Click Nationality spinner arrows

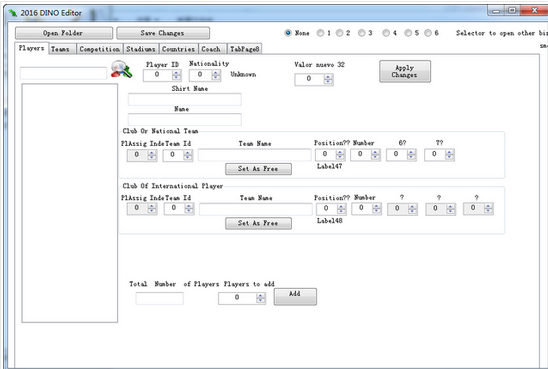tap(216, 75)
